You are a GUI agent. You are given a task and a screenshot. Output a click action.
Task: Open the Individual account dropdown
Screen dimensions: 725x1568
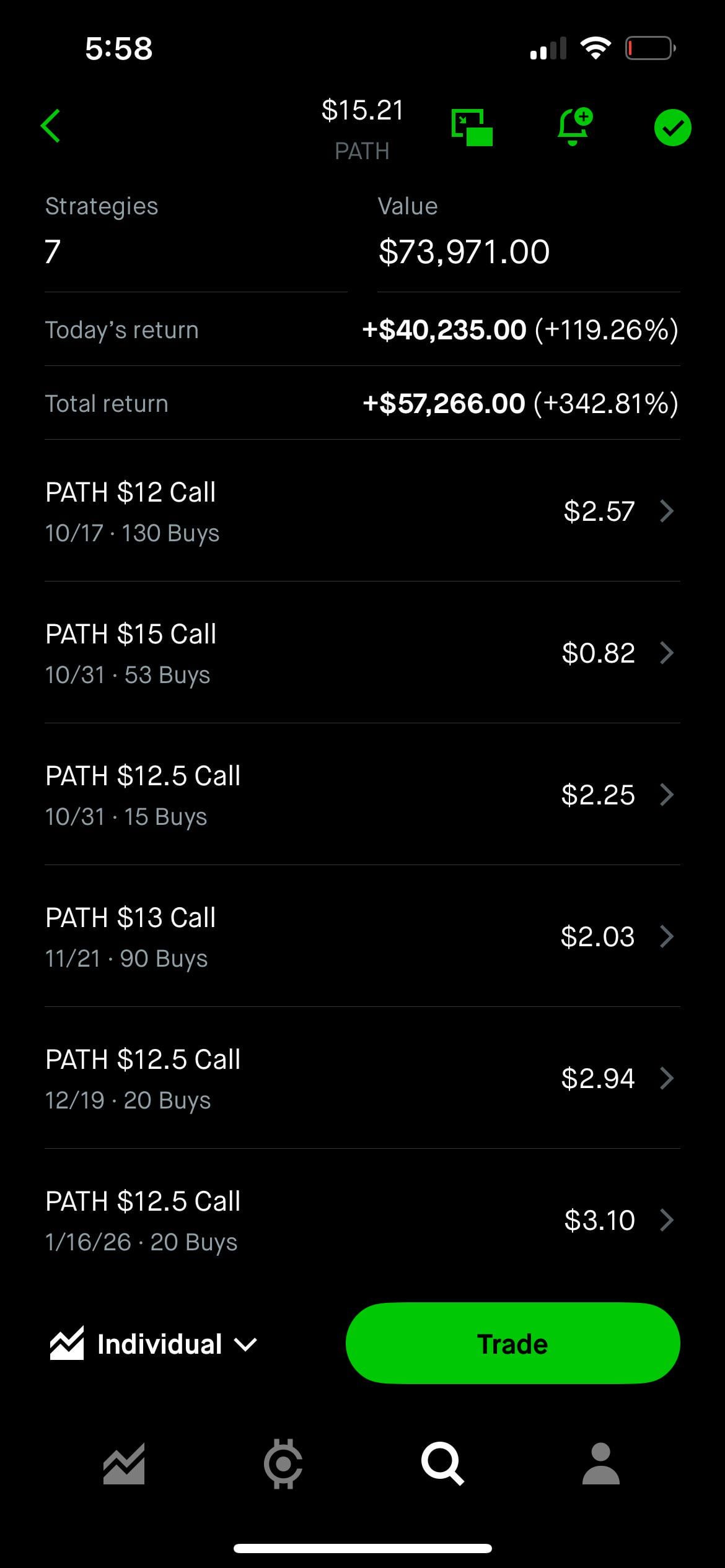177,1344
